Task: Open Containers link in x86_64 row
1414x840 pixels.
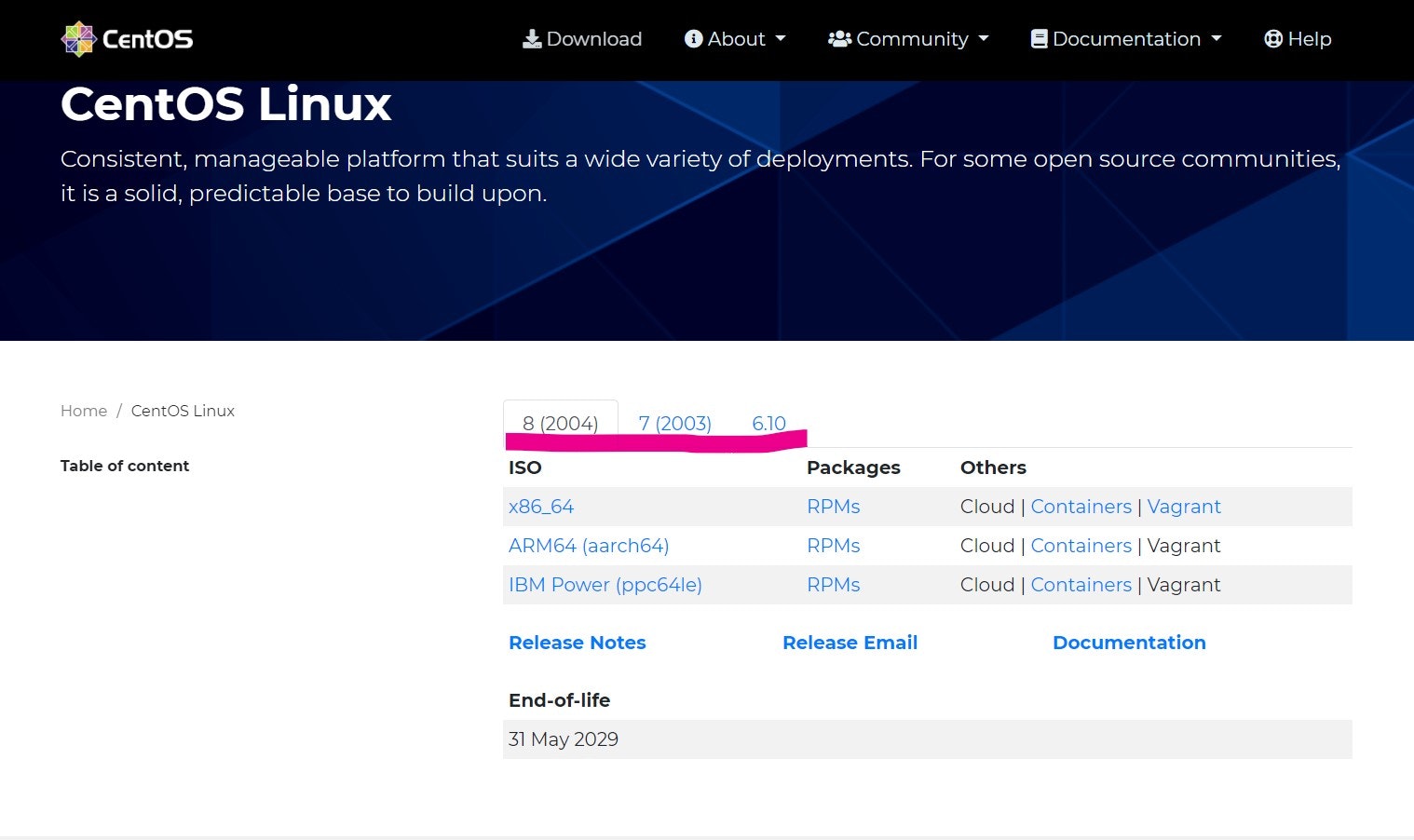Action: tap(1081, 507)
